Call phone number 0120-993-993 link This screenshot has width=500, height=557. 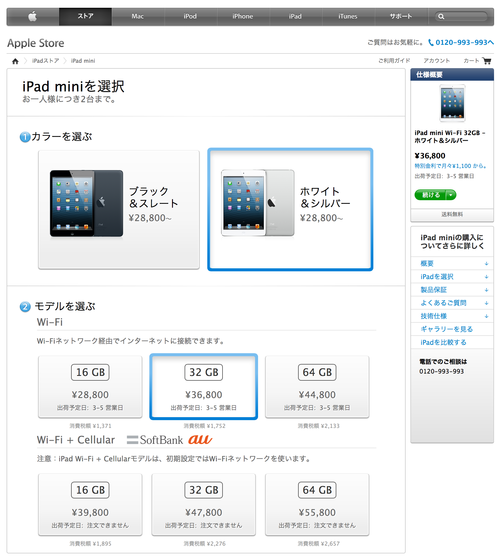click(464, 43)
